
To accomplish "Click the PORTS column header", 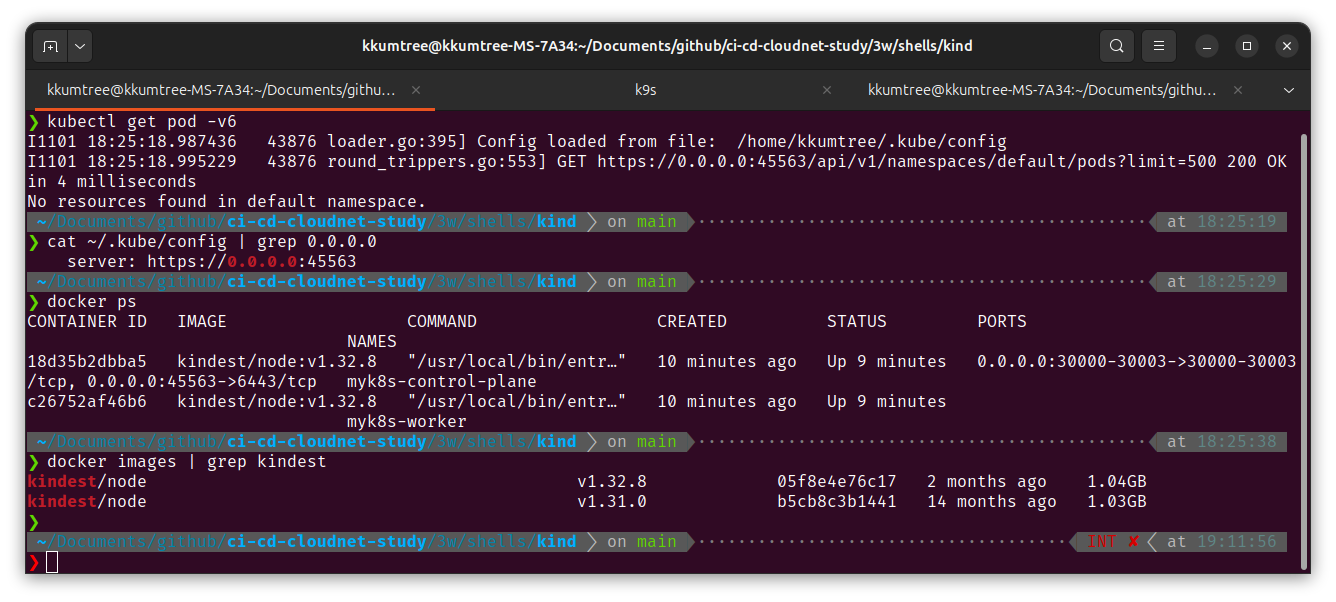I will coord(1002,322).
